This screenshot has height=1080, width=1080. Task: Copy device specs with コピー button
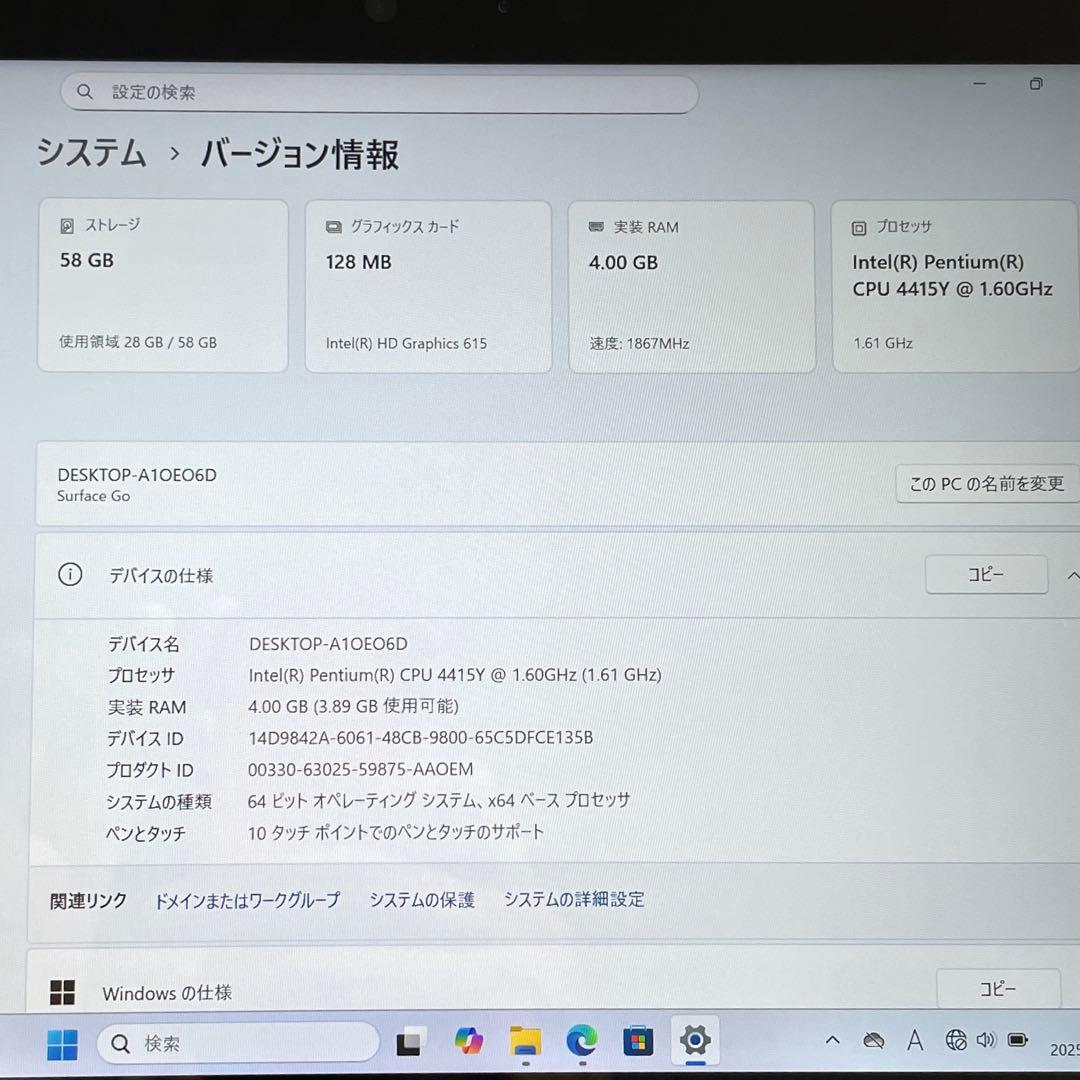point(986,574)
